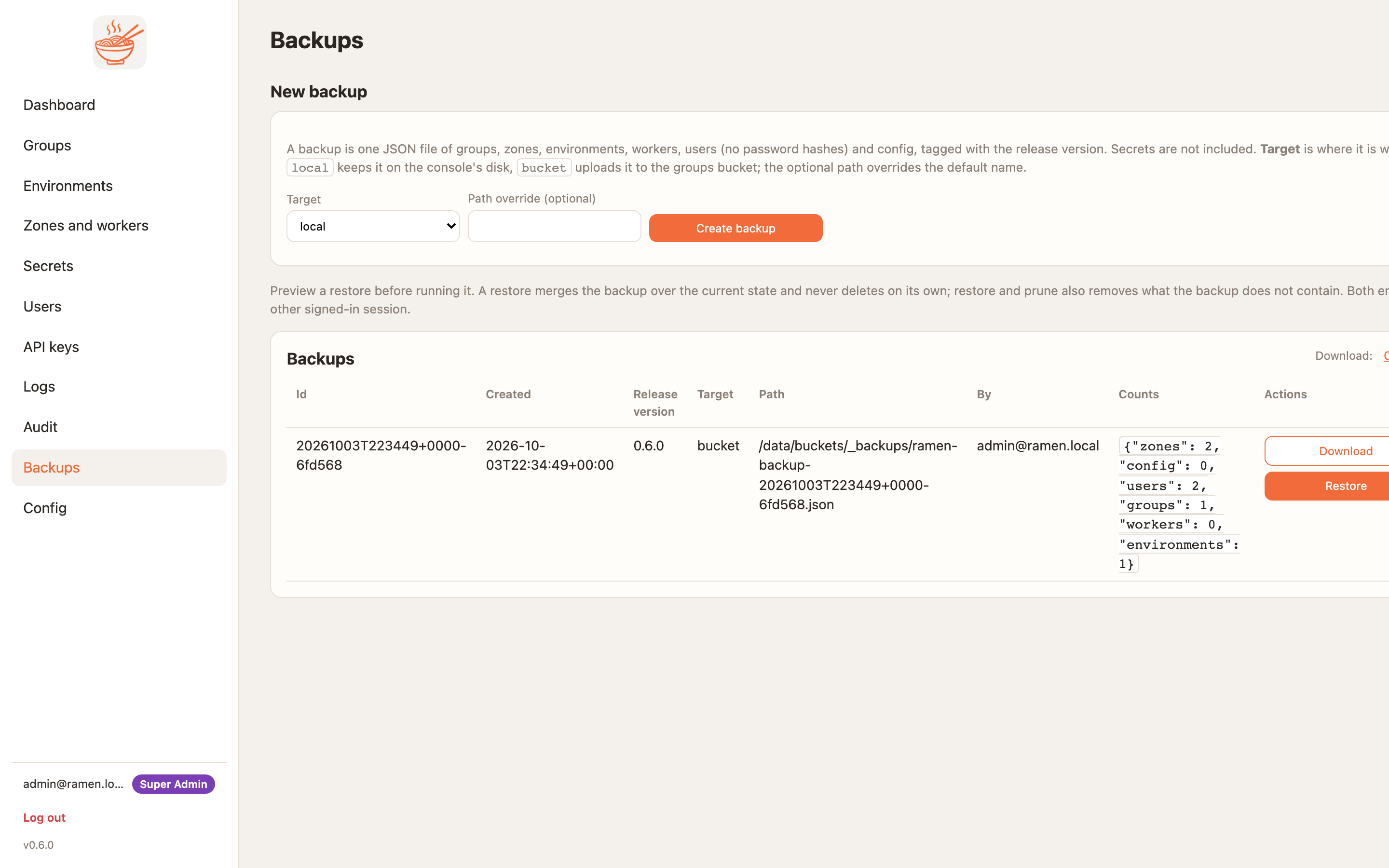Click the Counts JSON value cell
This screenshot has width=1389, height=868.
pyautogui.click(x=1179, y=504)
